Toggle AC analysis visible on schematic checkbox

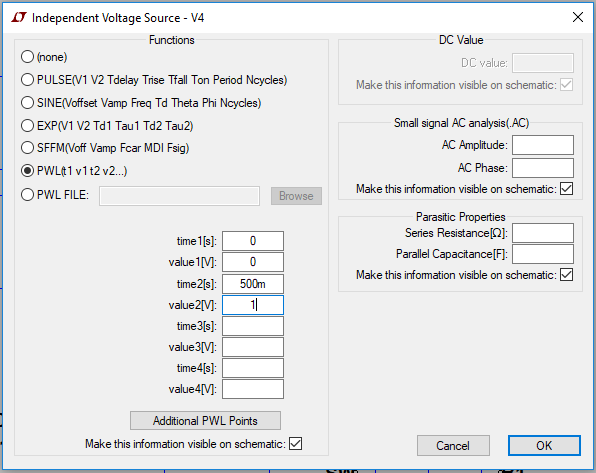click(x=566, y=189)
